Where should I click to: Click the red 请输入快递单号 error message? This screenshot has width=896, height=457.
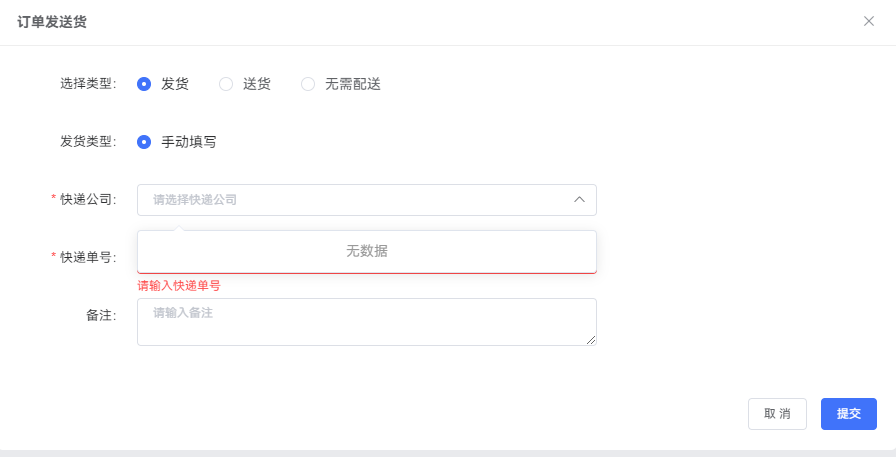coord(179,286)
